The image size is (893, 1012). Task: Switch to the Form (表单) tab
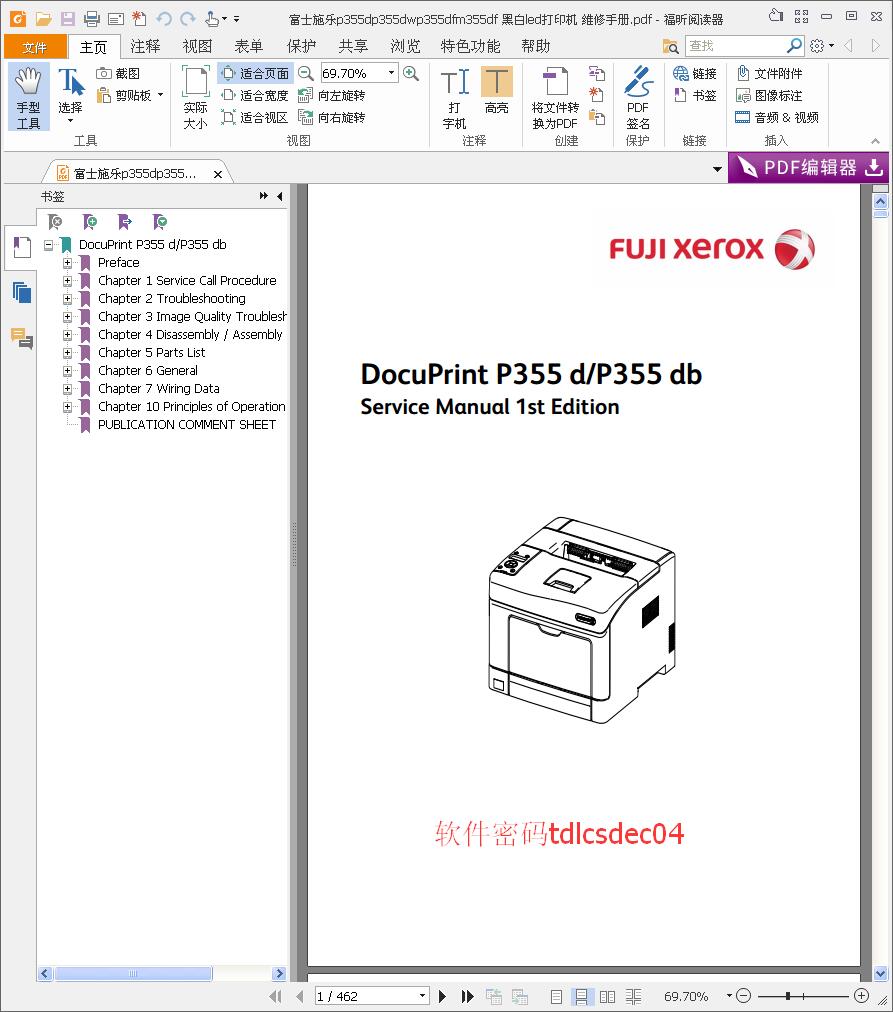249,46
